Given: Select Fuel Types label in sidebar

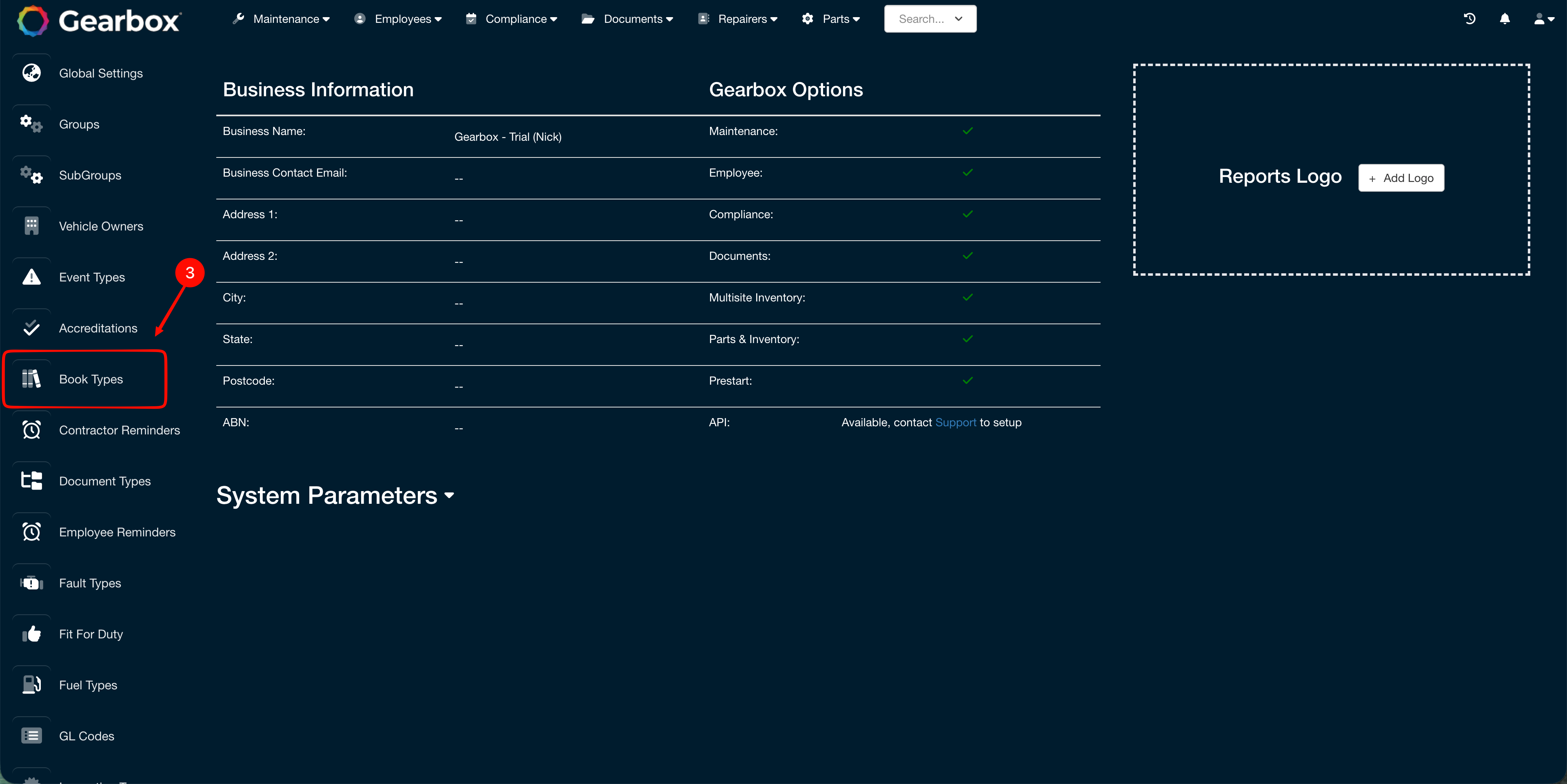Looking at the screenshot, I should click(88, 685).
